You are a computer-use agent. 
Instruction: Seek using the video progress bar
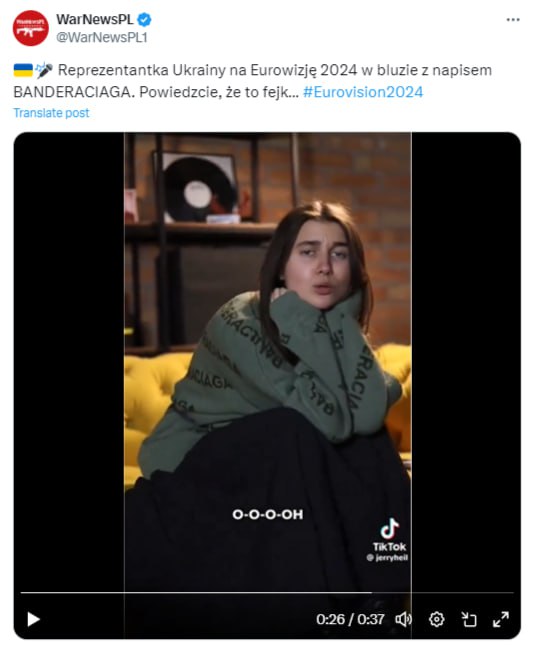coord(267,592)
